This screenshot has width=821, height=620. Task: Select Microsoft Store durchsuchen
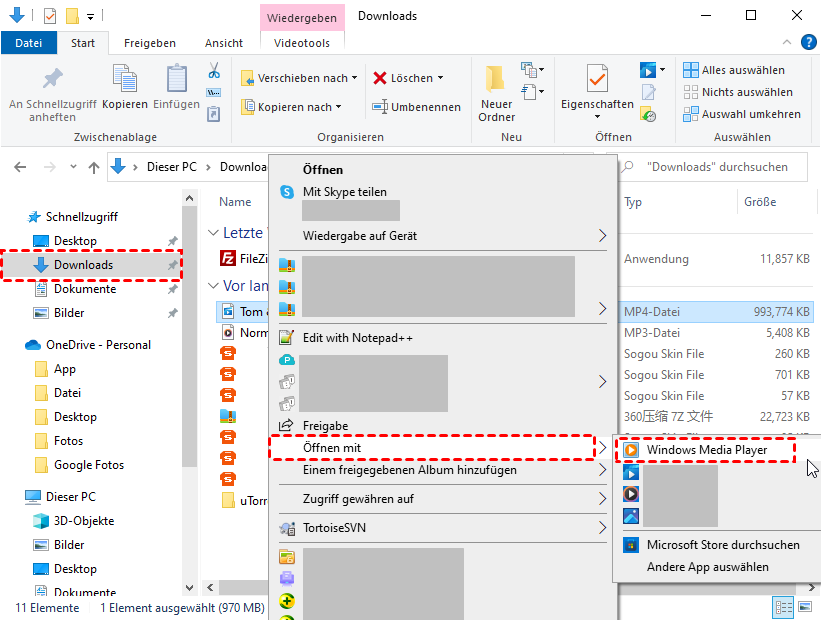tap(723, 545)
